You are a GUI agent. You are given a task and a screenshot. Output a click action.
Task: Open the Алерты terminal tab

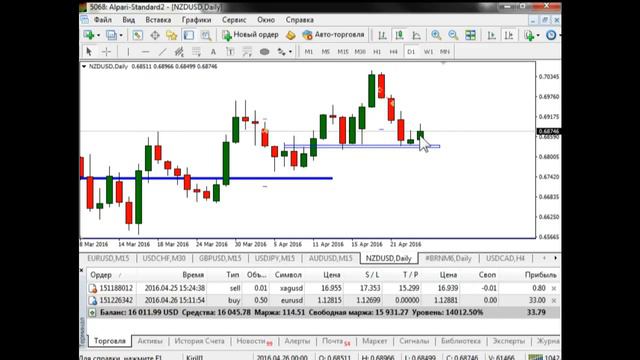297,341
